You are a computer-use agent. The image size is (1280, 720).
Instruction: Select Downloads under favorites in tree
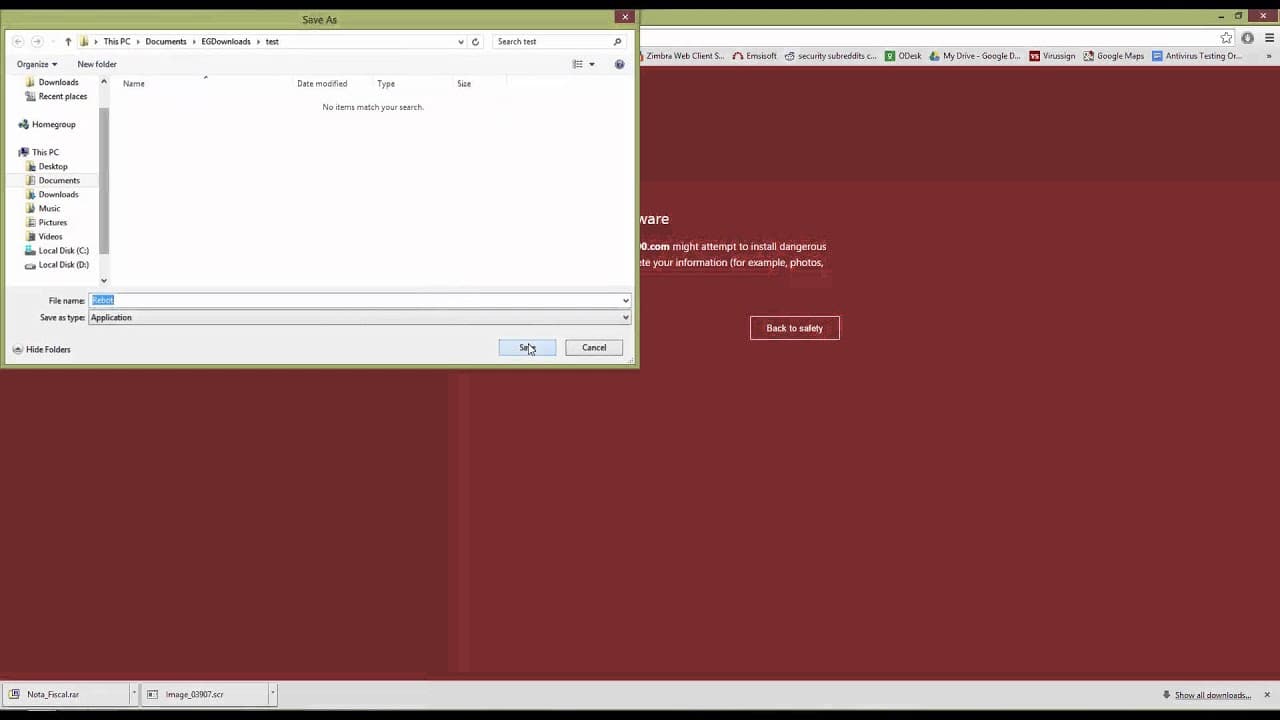click(x=58, y=82)
